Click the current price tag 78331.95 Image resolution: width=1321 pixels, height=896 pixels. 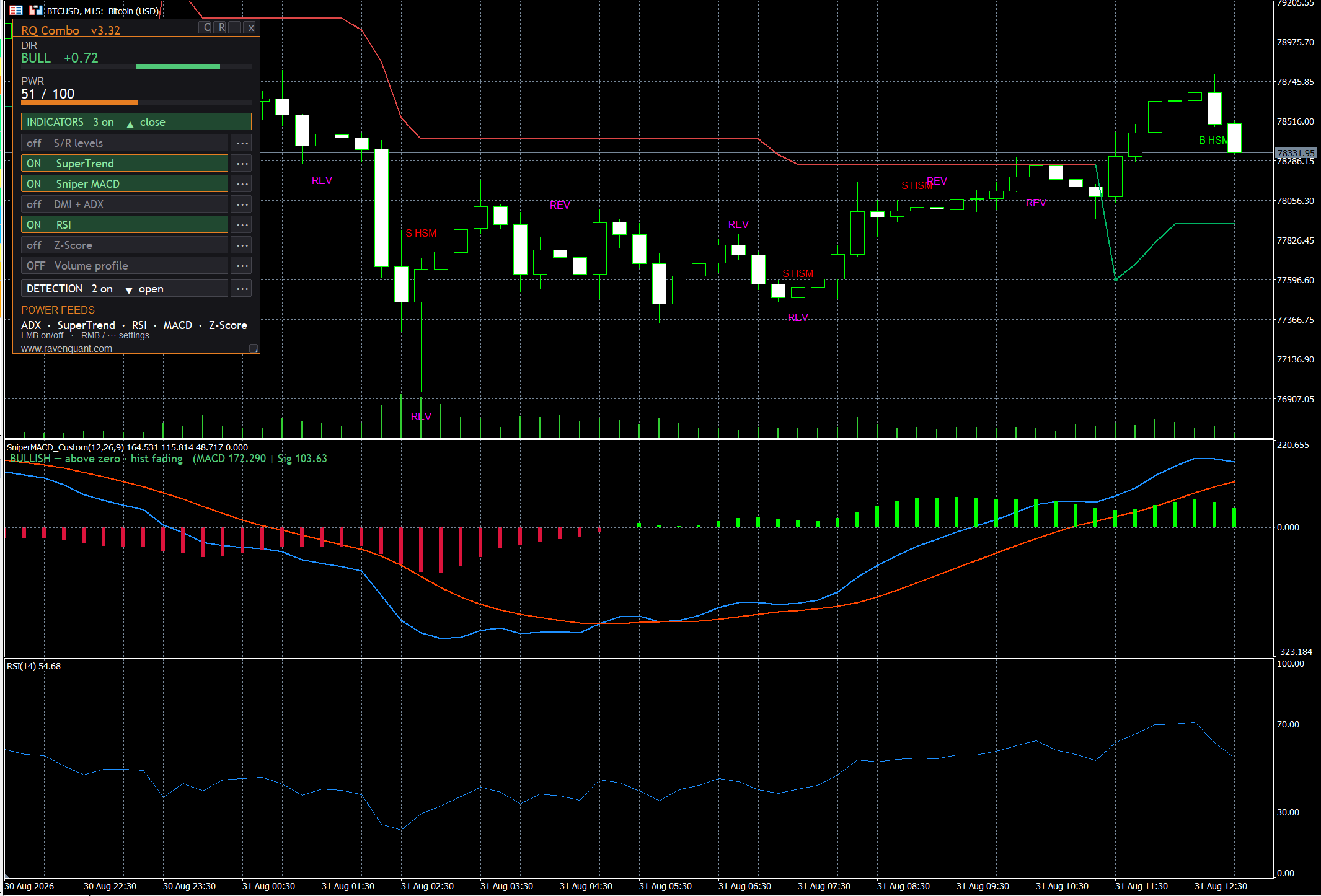tap(1295, 153)
